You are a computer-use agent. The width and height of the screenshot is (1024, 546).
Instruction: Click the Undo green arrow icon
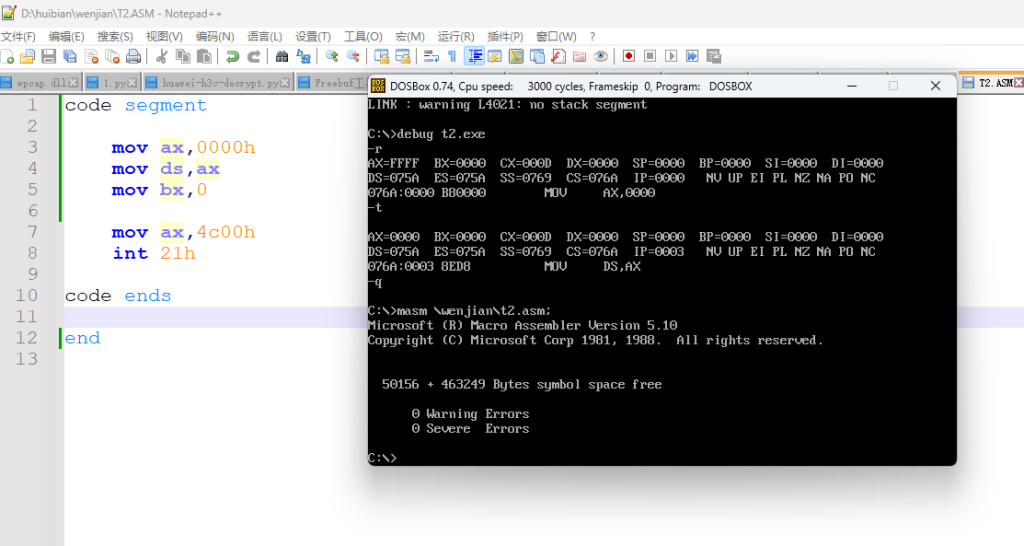coord(232,56)
